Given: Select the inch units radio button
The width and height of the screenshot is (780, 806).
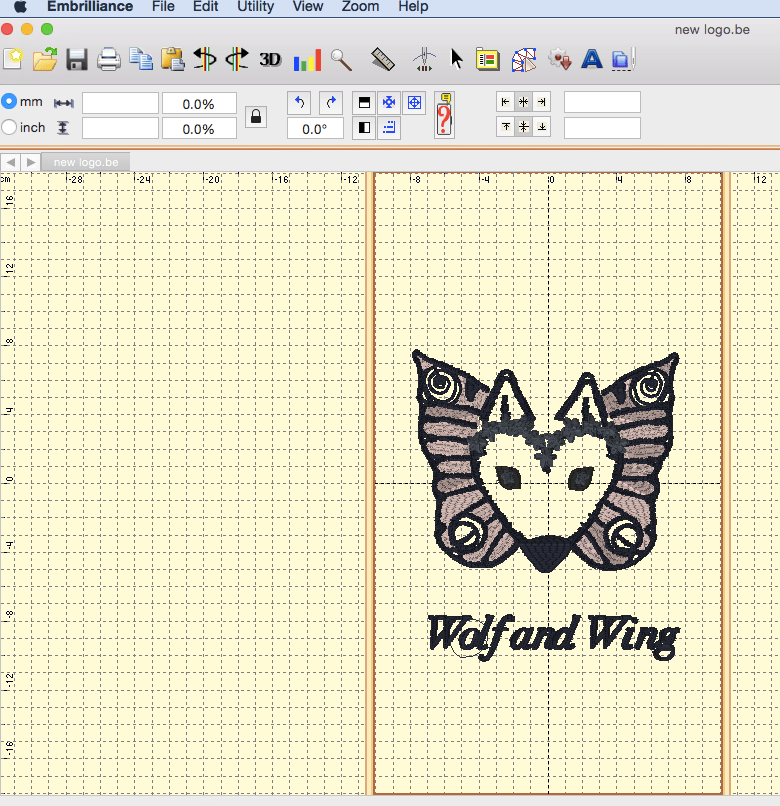Looking at the screenshot, I should click(10, 128).
